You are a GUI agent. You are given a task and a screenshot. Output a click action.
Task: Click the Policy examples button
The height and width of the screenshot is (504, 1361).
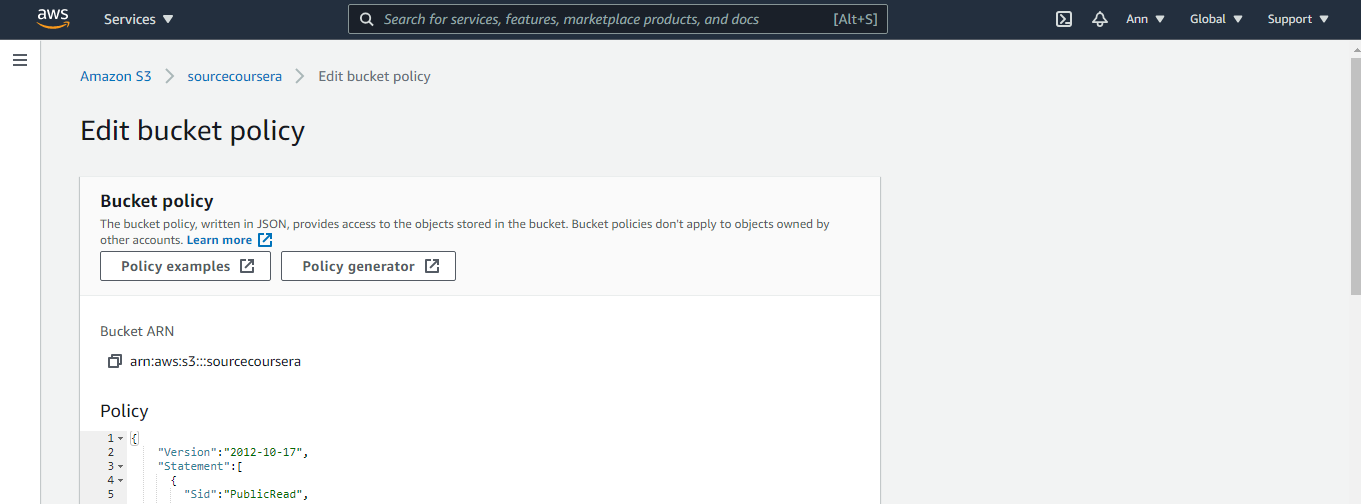[186, 266]
